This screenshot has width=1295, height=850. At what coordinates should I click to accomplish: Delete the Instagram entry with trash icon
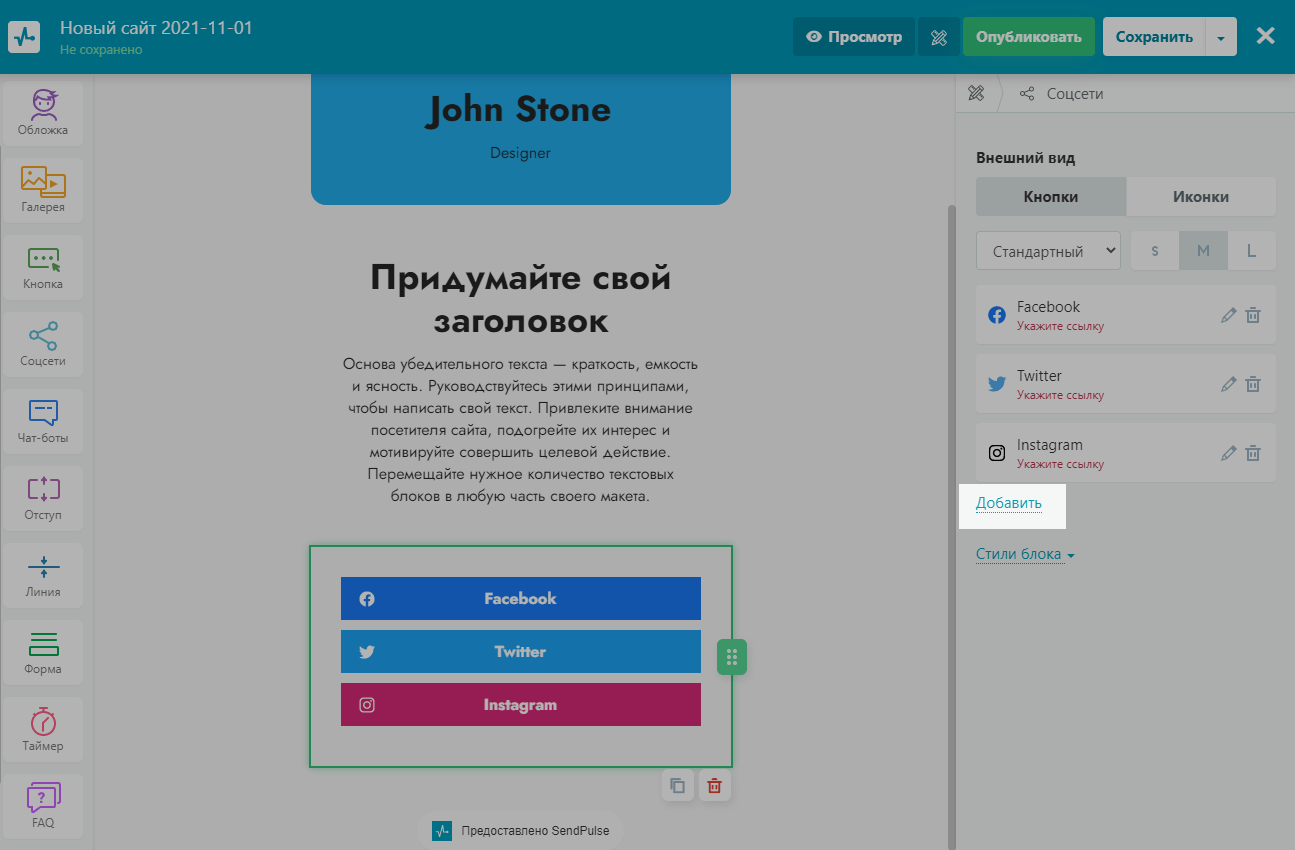[x=1253, y=453]
